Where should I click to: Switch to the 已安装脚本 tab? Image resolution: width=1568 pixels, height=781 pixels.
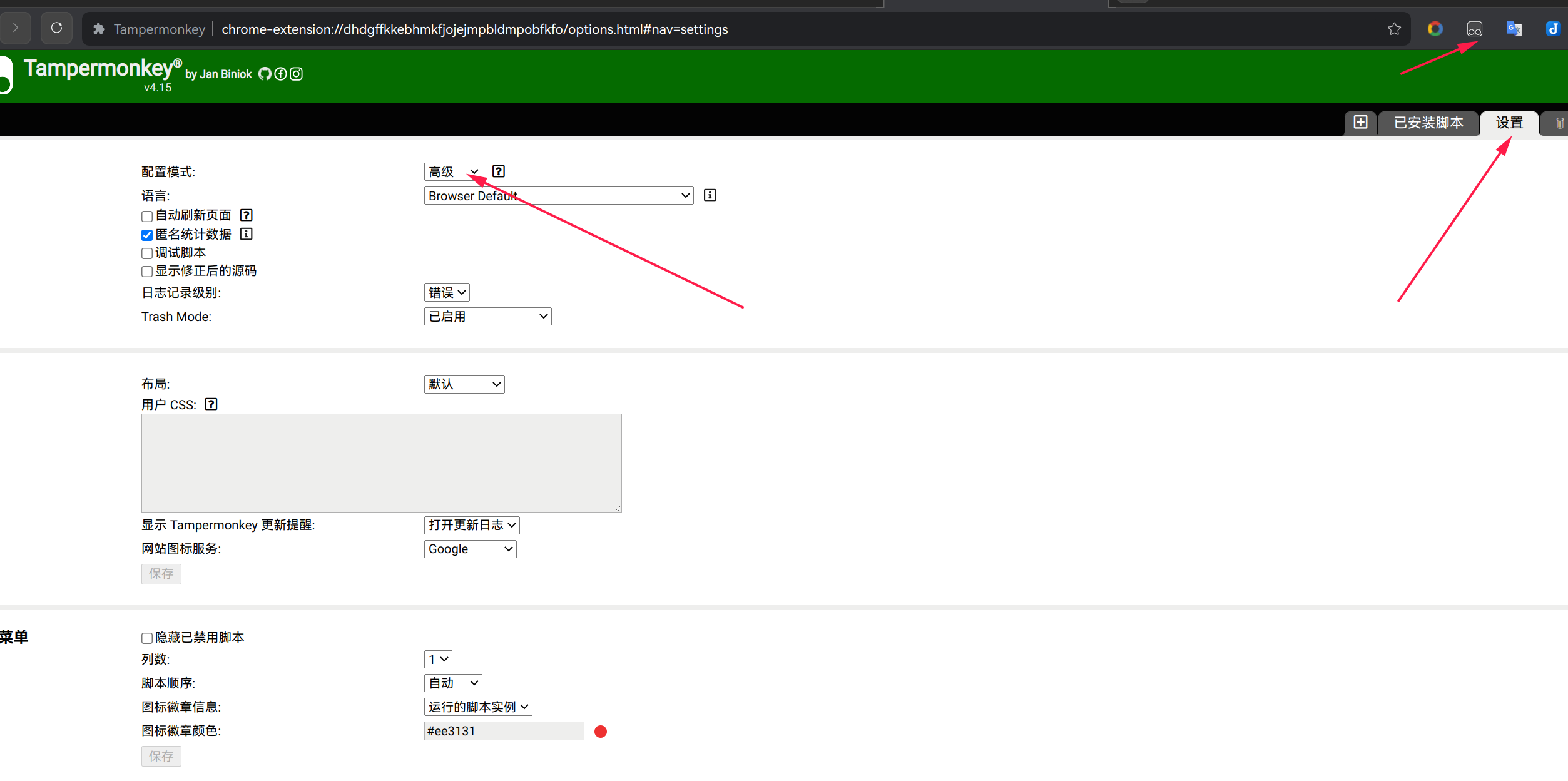coord(1428,123)
